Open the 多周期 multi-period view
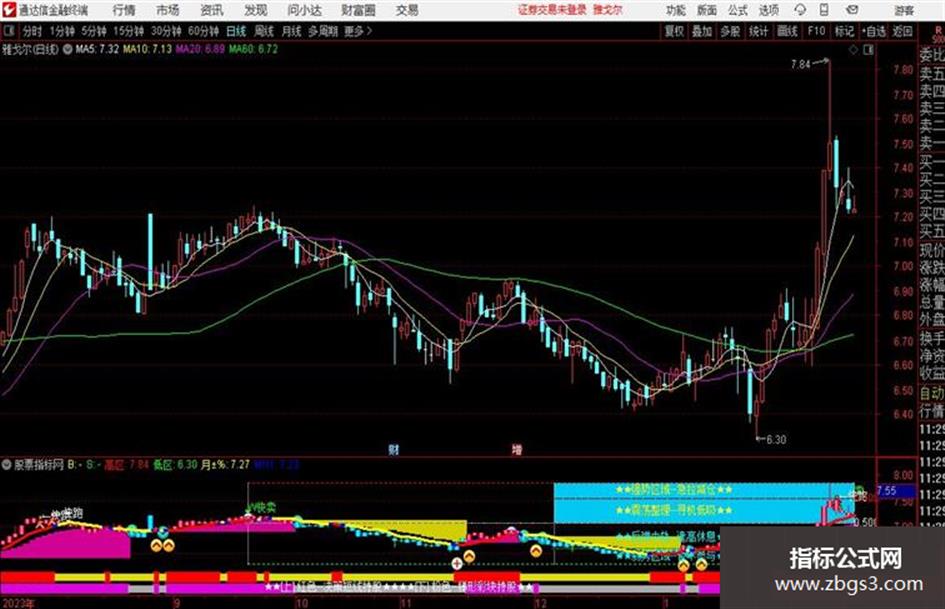The width and height of the screenshot is (945, 609). click(x=323, y=31)
